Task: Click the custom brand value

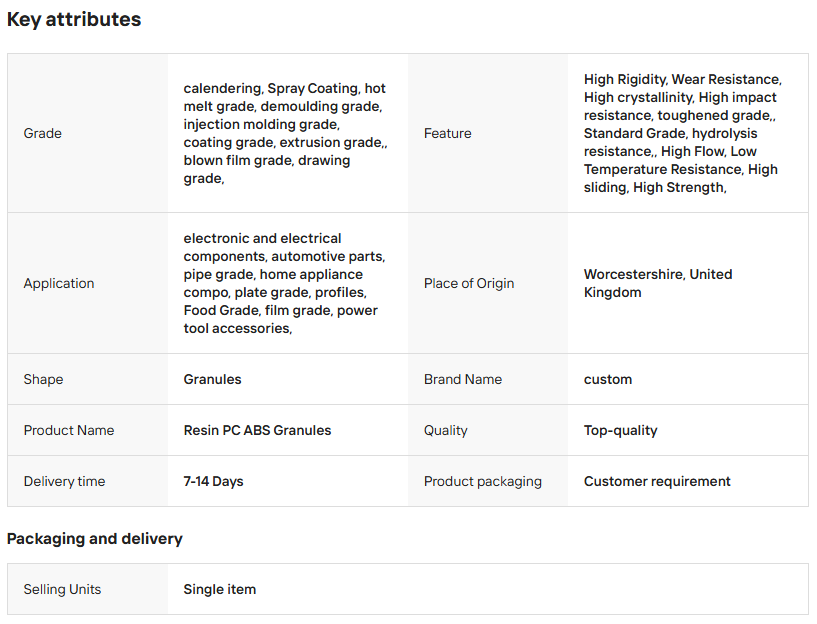Action: click(x=608, y=379)
